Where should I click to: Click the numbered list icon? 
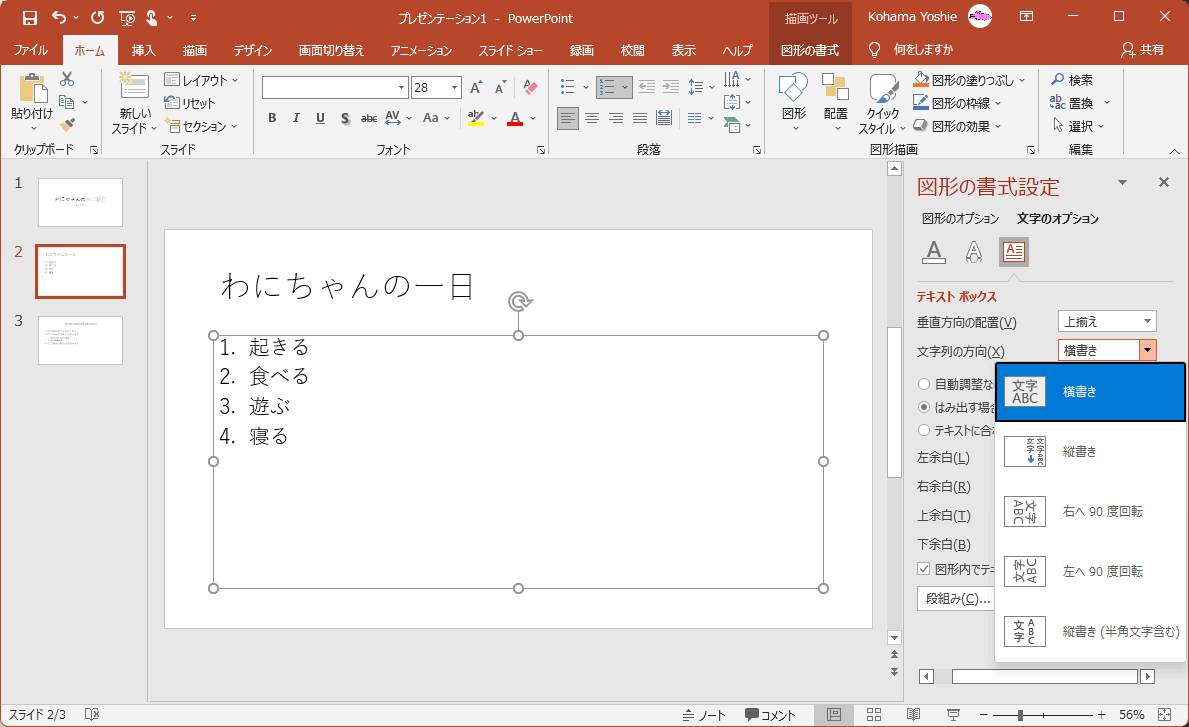(607, 87)
